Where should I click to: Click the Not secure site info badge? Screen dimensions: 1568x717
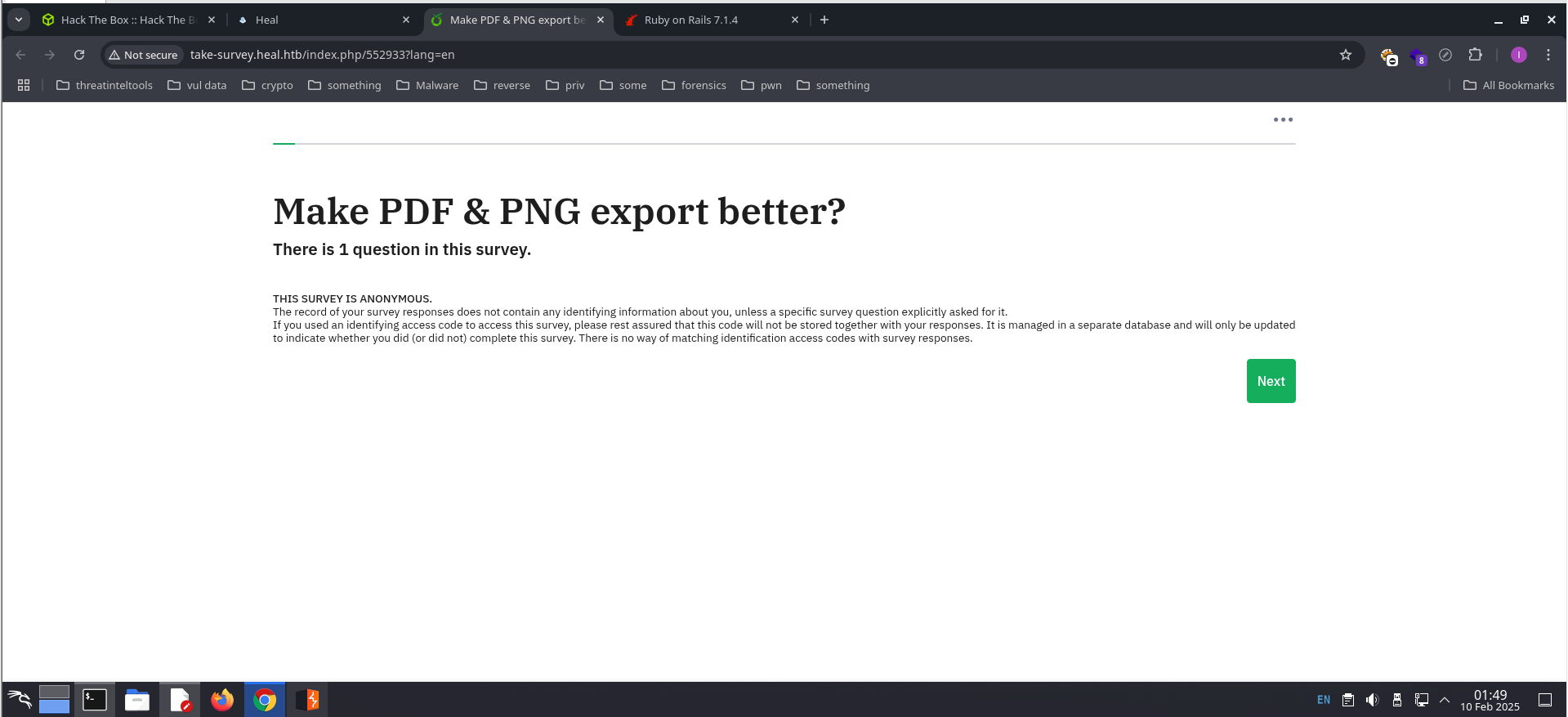[x=144, y=55]
